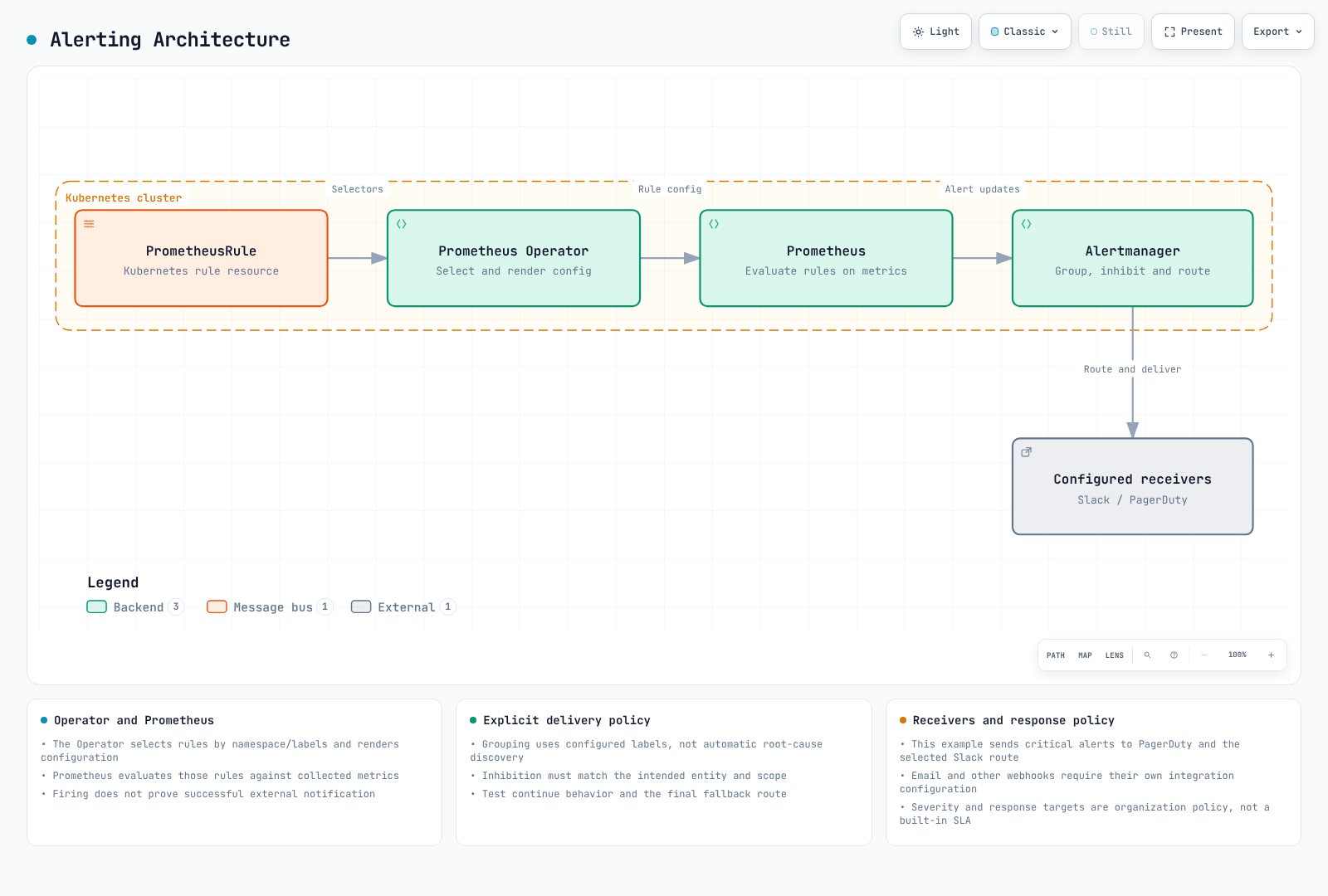Open the Classic style dropdown

pos(1025,32)
